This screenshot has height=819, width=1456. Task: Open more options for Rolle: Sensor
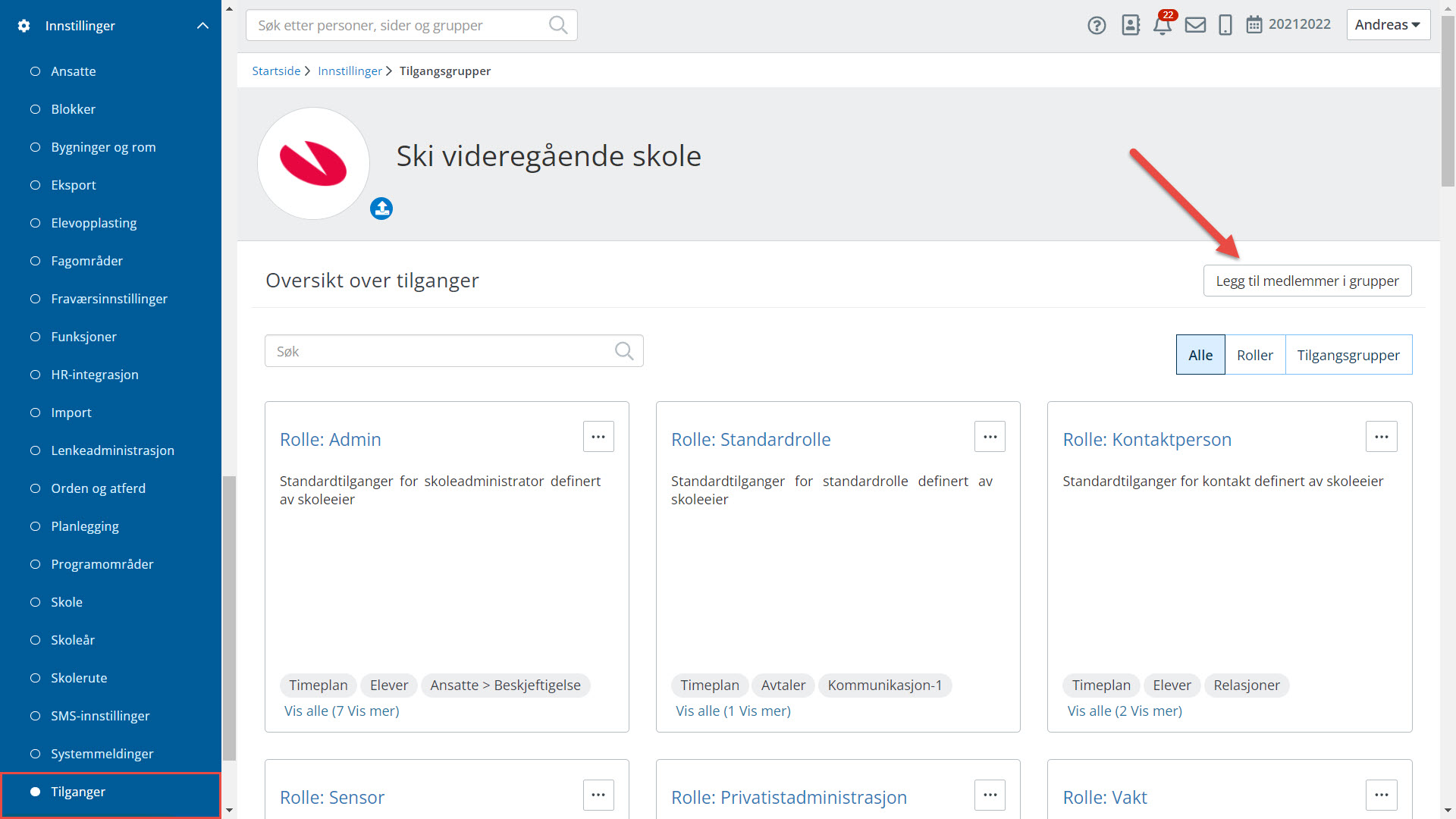click(x=598, y=795)
